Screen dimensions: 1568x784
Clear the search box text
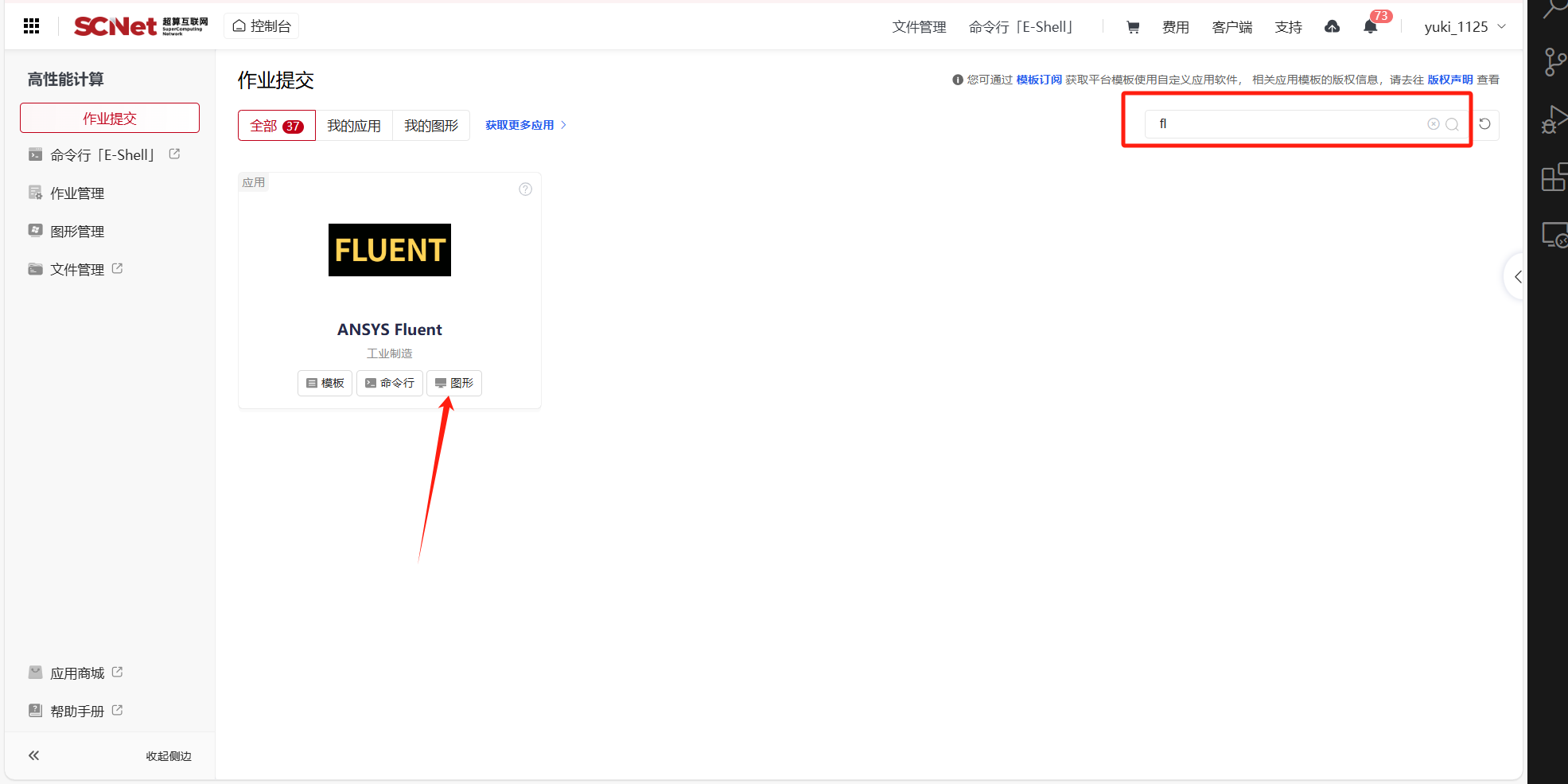tap(1433, 124)
